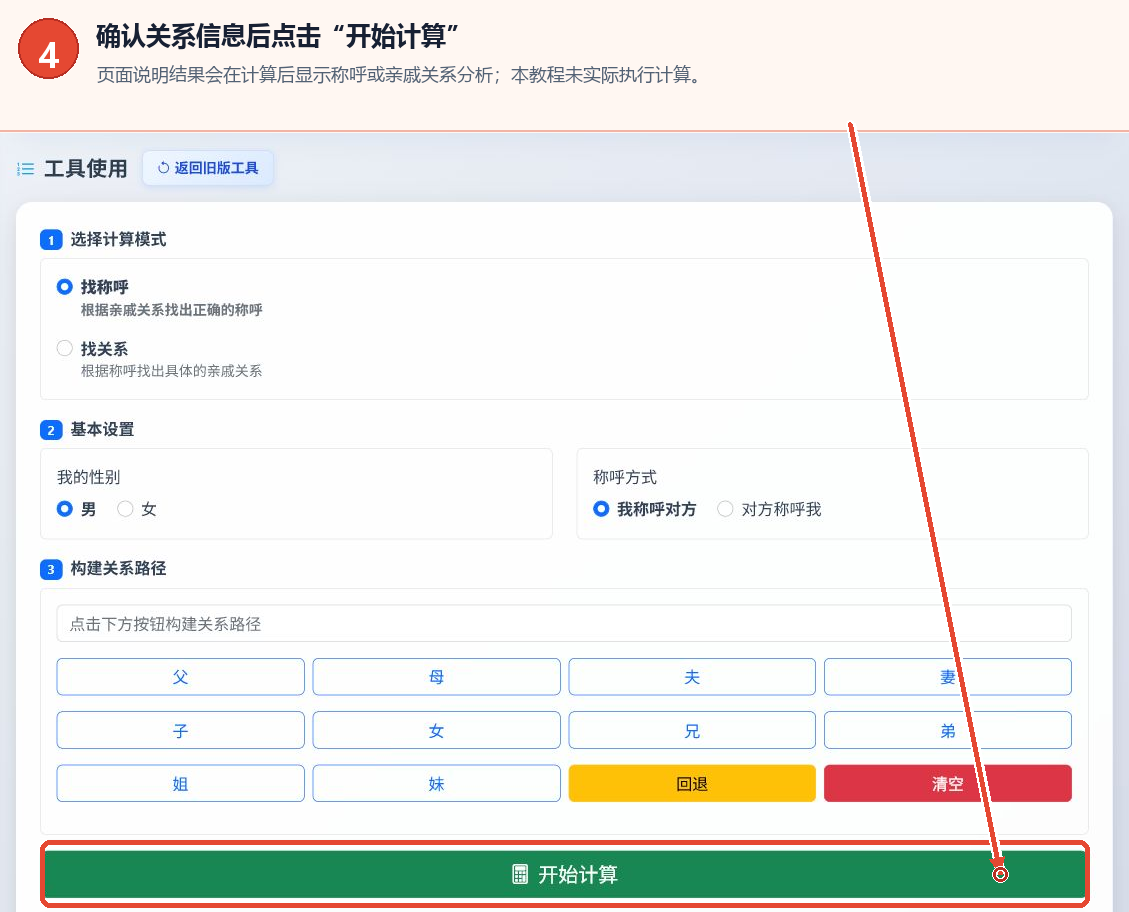Screen dimensions: 1129x912
Task: Add 妹 to the relationship path
Action: pos(436,783)
